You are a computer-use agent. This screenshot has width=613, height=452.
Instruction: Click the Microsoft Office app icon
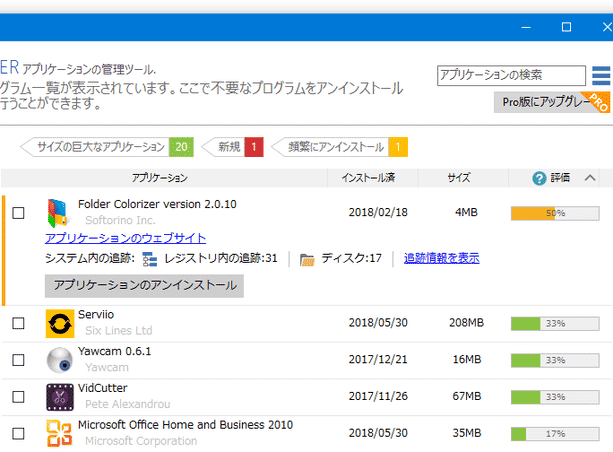(59, 433)
